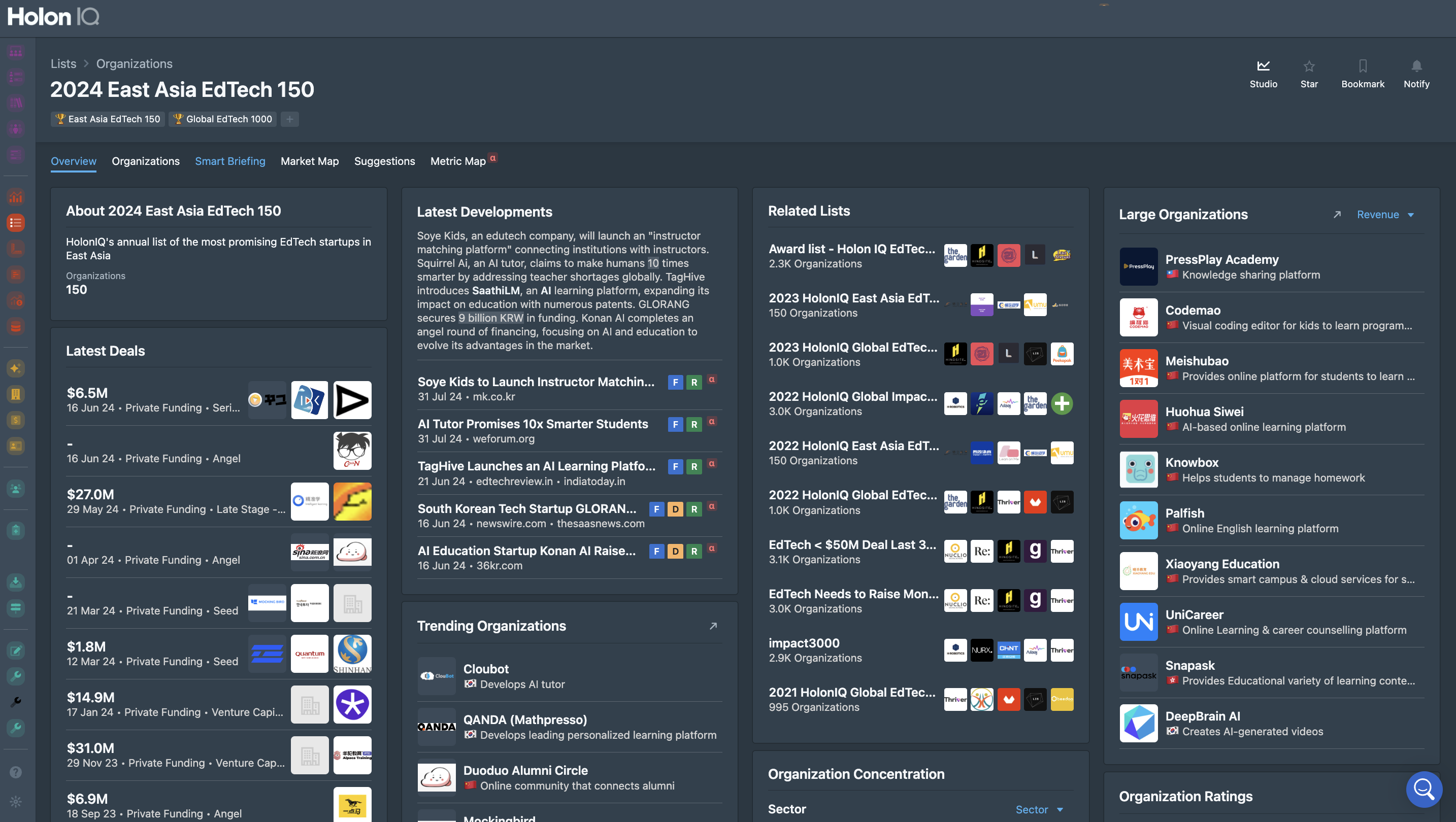The height and width of the screenshot is (822, 1456).
Task: Open the AI Tutor Promises 10x article
Action: coord(533,424)
